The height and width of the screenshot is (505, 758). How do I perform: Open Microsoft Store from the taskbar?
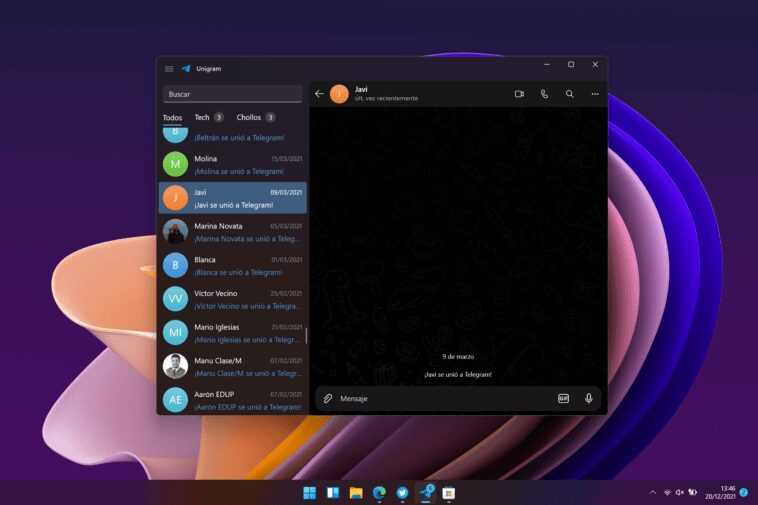click(449, 493)
